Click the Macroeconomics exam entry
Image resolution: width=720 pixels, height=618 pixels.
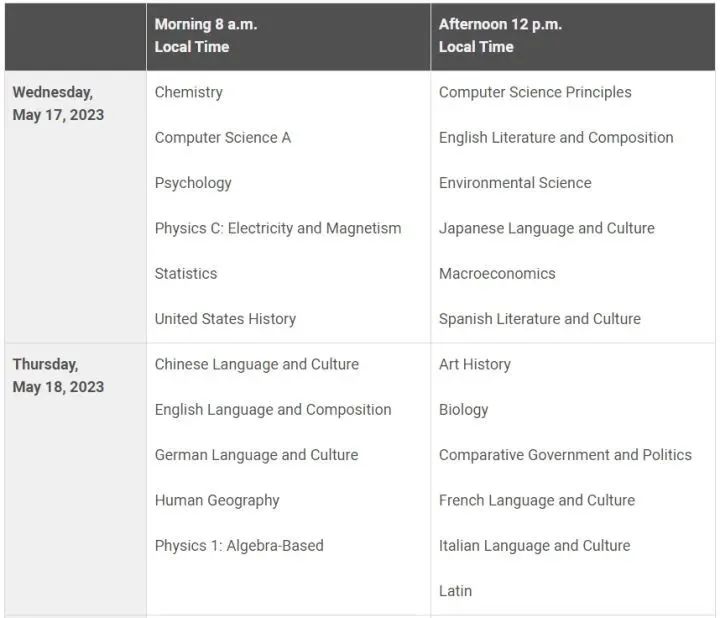click(x=497, y=273)
